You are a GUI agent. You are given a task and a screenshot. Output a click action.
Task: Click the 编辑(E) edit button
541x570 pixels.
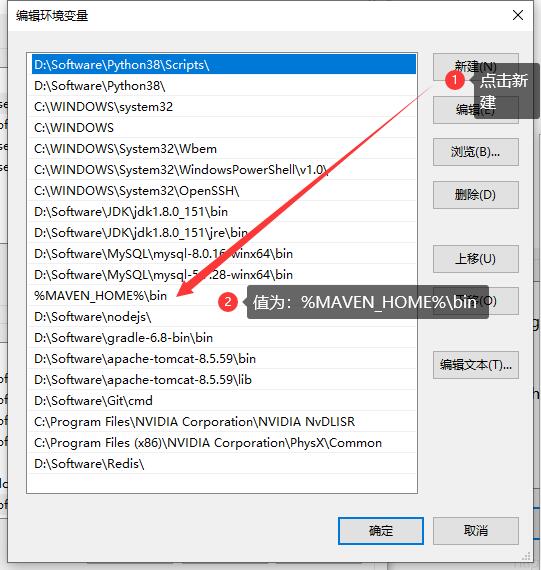(x=476, y=109)
